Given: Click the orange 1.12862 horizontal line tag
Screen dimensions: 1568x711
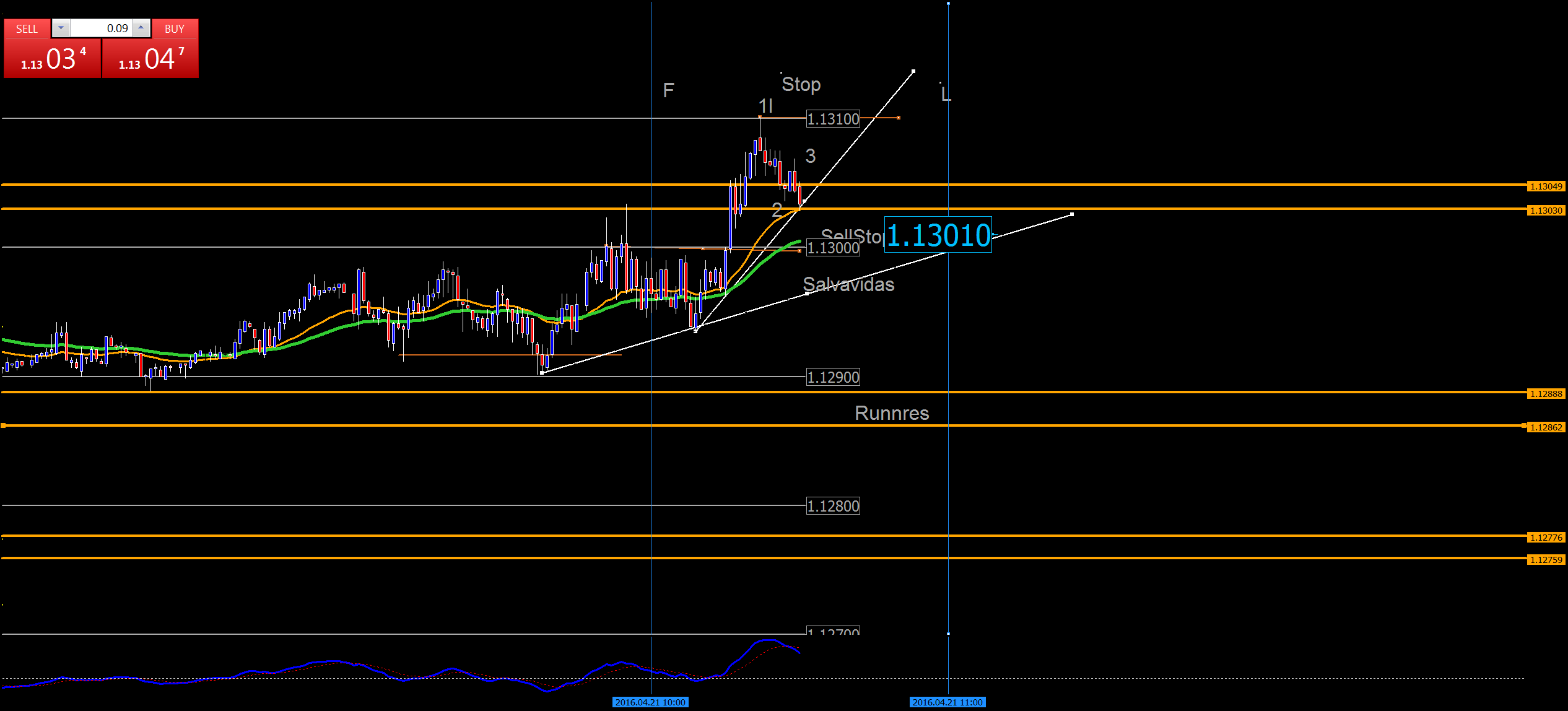Looking at the screenshot, I should [x=1546, y=427].
